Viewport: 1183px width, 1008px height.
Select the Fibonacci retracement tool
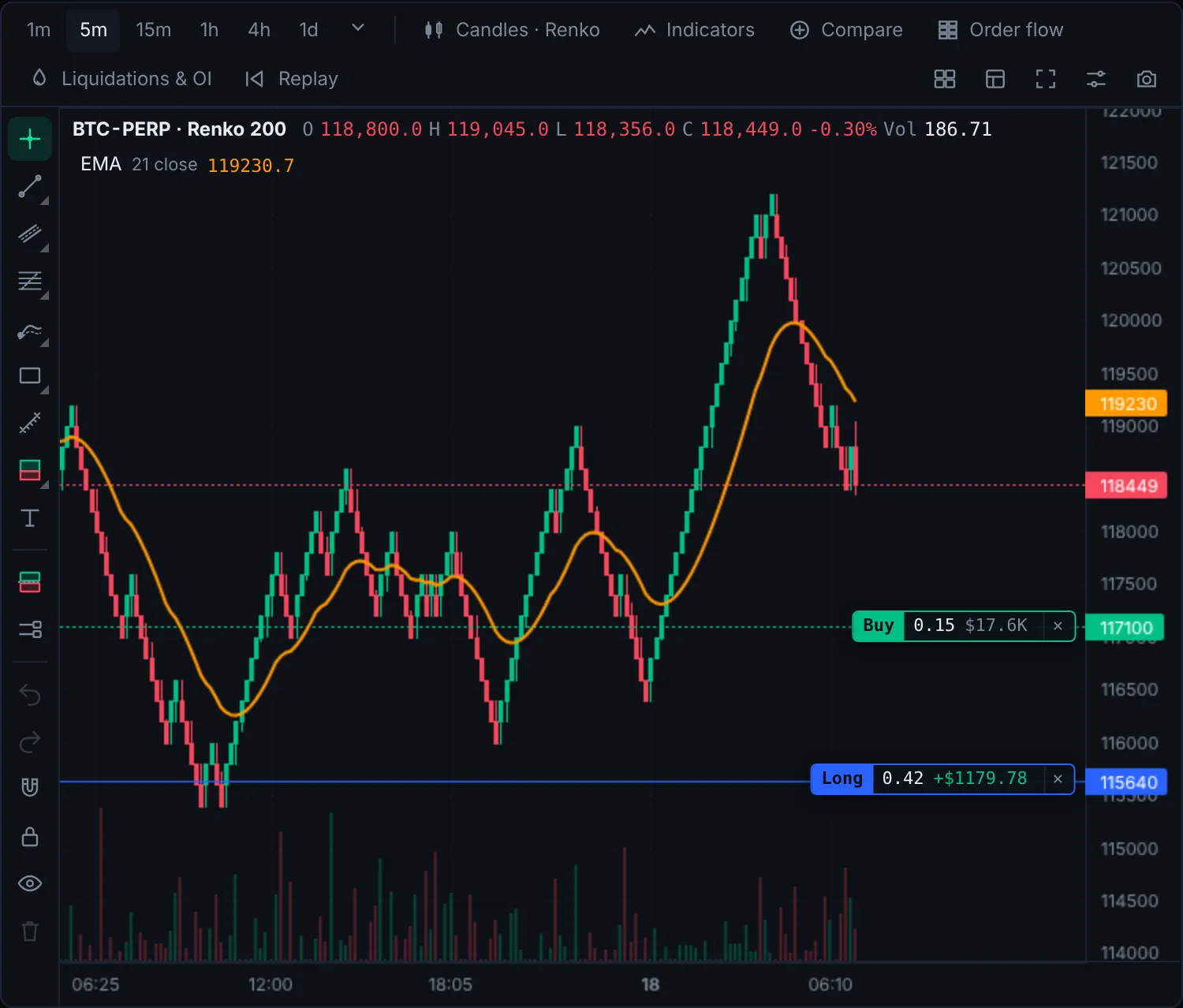pyautogui.click(x=30, y=282)
